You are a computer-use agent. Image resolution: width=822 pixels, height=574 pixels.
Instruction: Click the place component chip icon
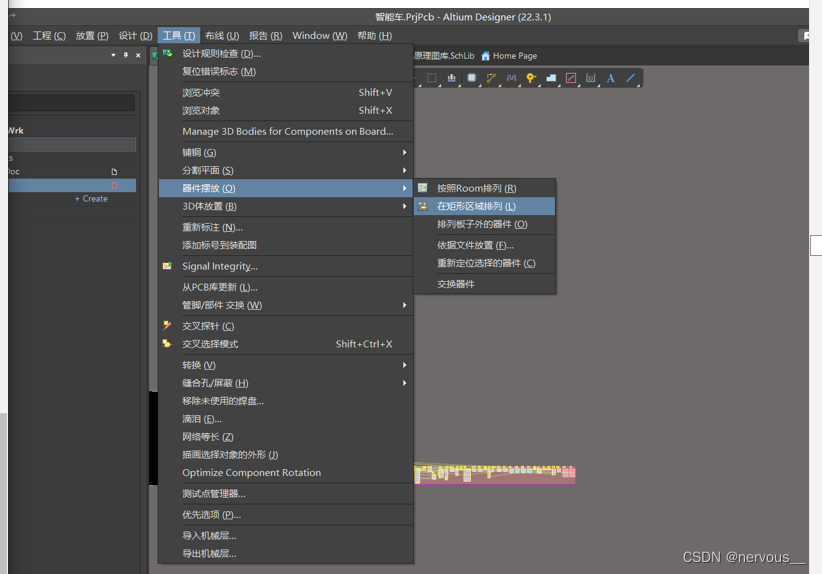pyautogui.click(x=472, y=78)
